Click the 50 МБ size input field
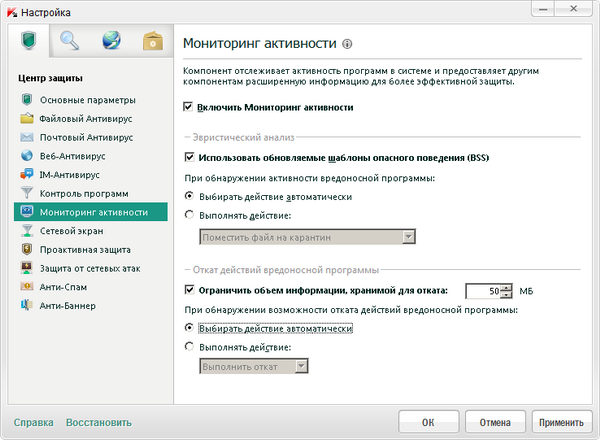The height and width of the screenshot is (440, 600). pyautogui.click(x=483, y=291)
